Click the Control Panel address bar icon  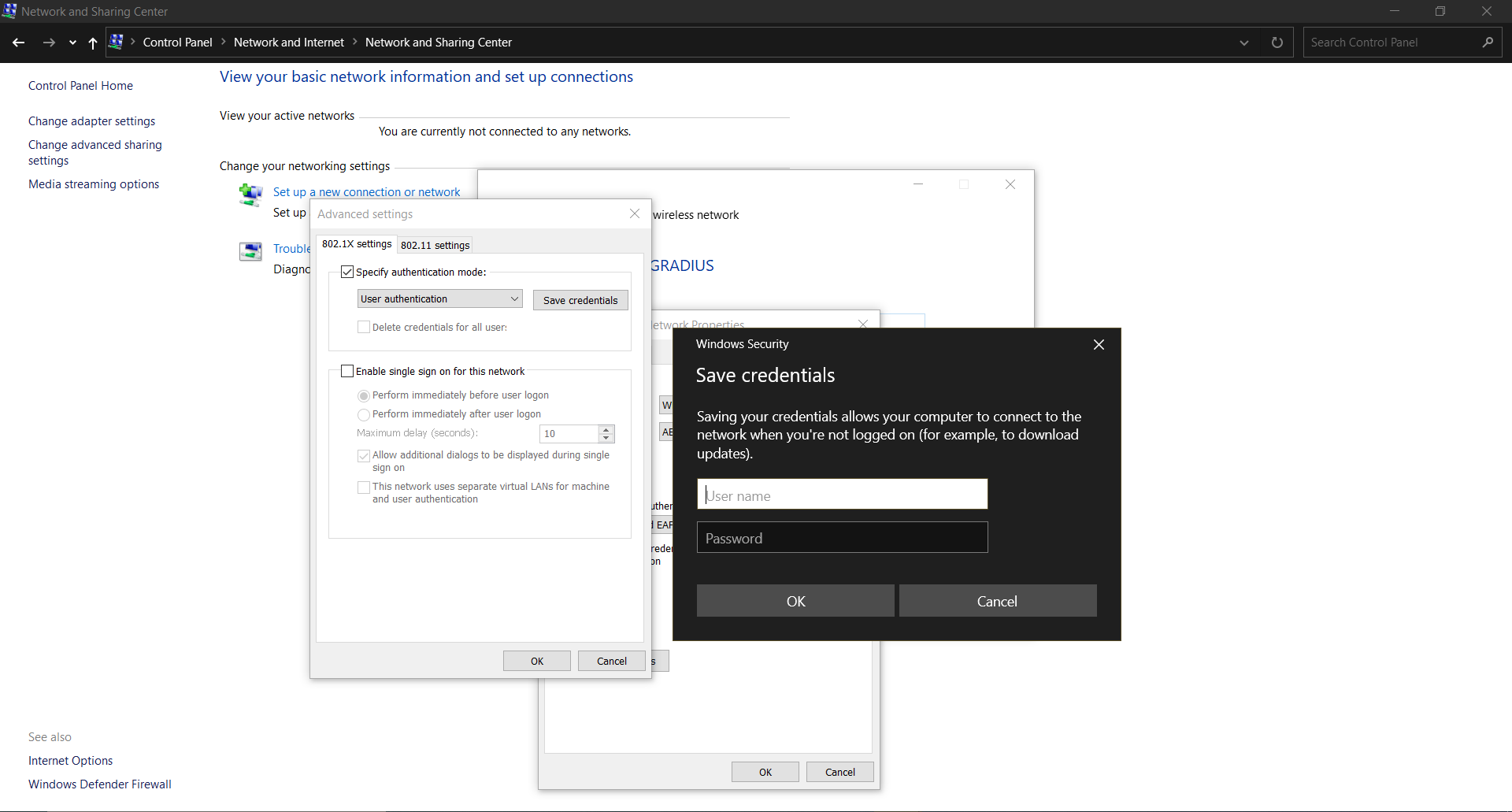[116, 42]
